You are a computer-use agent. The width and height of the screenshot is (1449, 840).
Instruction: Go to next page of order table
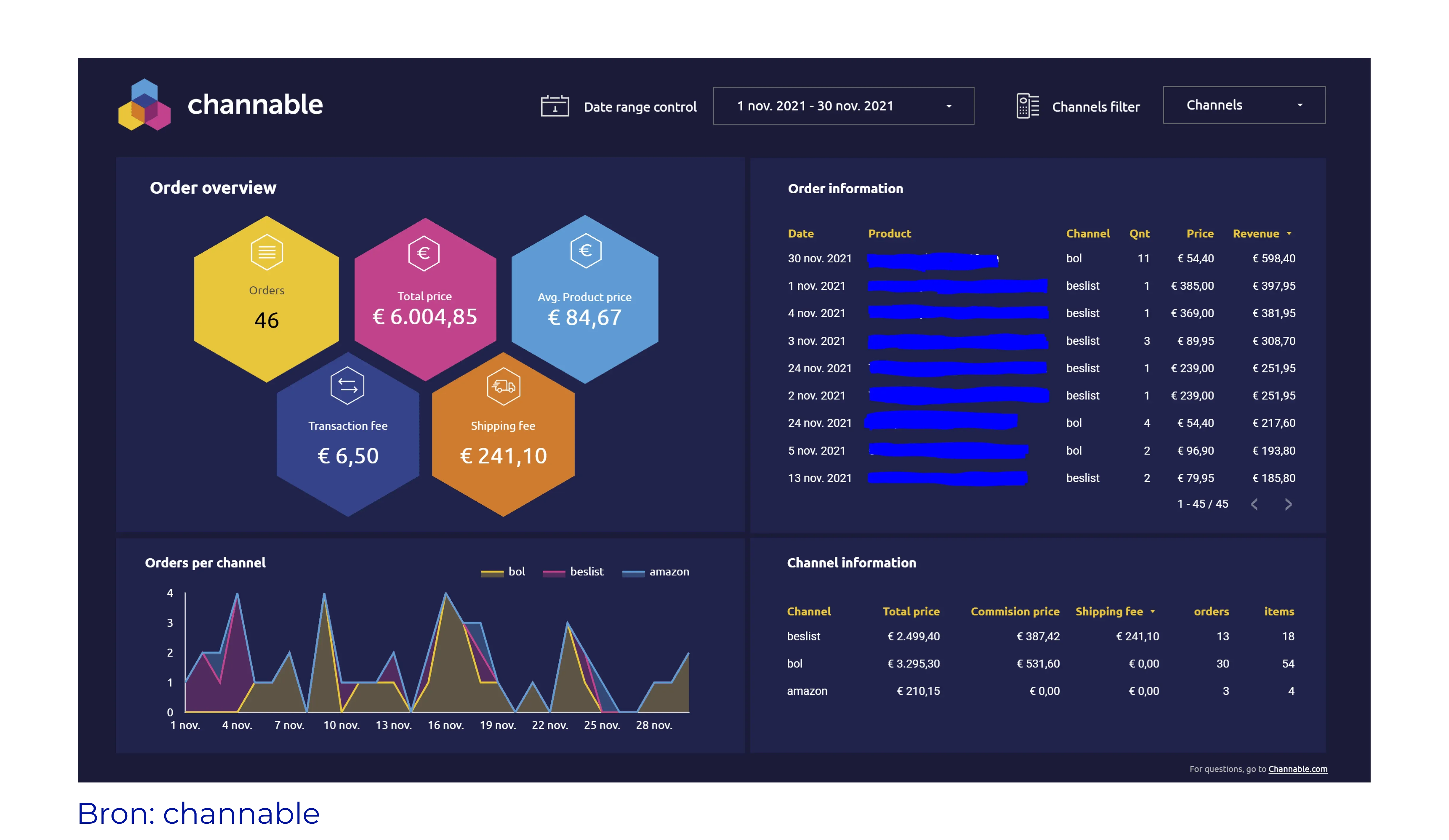[1288, 504]
